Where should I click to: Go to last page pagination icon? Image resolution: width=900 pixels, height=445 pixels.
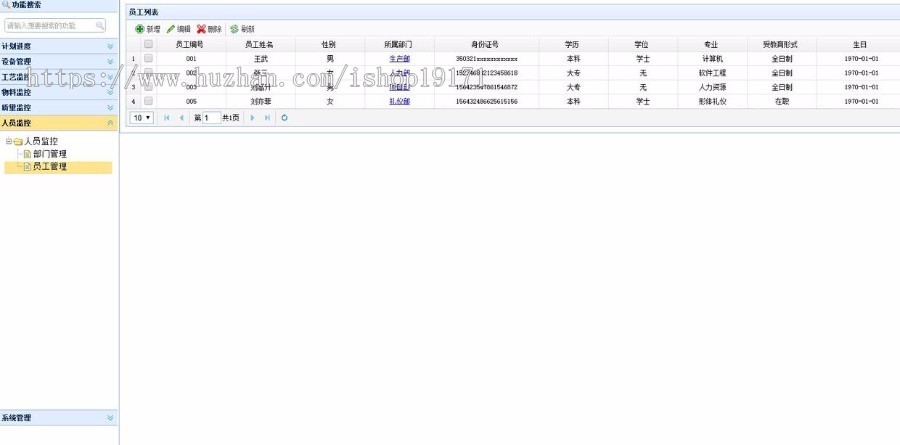[x=267, y=118]
